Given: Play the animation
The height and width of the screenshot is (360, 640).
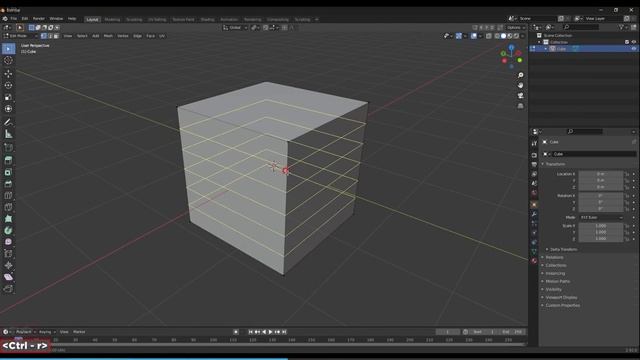Looking at the screenshot, I should (x=270, y=332).
